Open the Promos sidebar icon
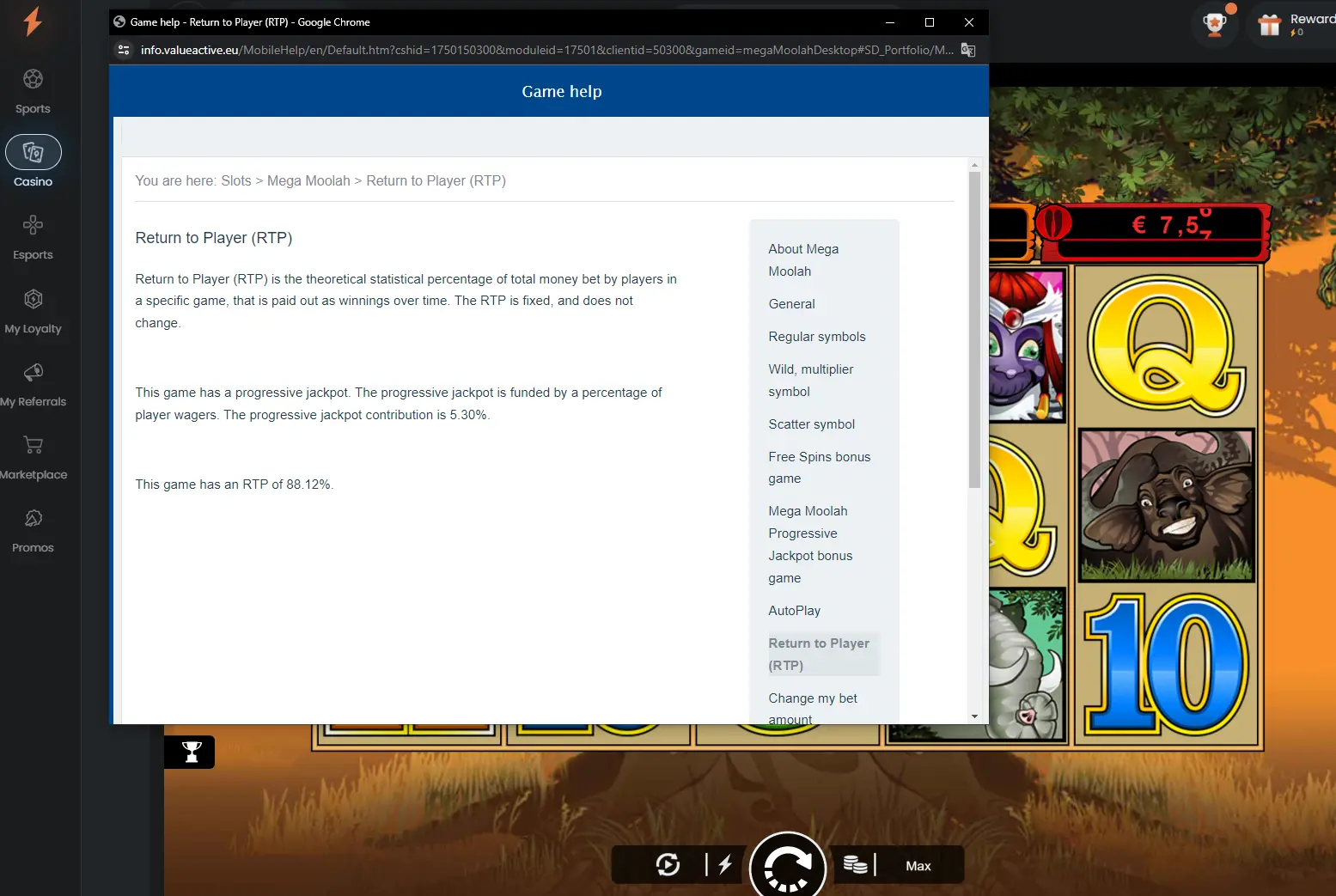The image size is (1336, 896). point(33,518)
